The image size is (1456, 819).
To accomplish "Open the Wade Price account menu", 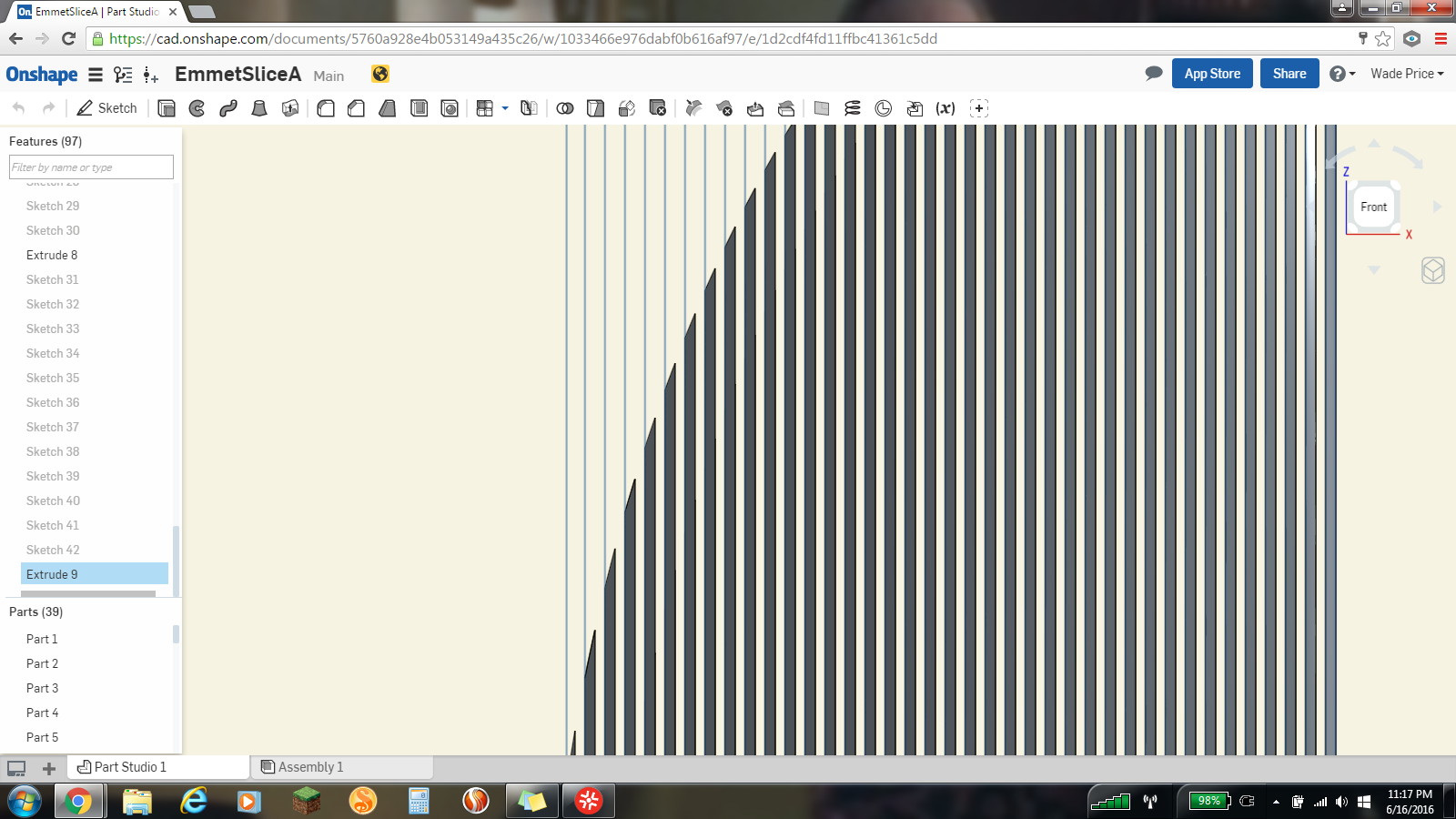I will [1407, 74].
